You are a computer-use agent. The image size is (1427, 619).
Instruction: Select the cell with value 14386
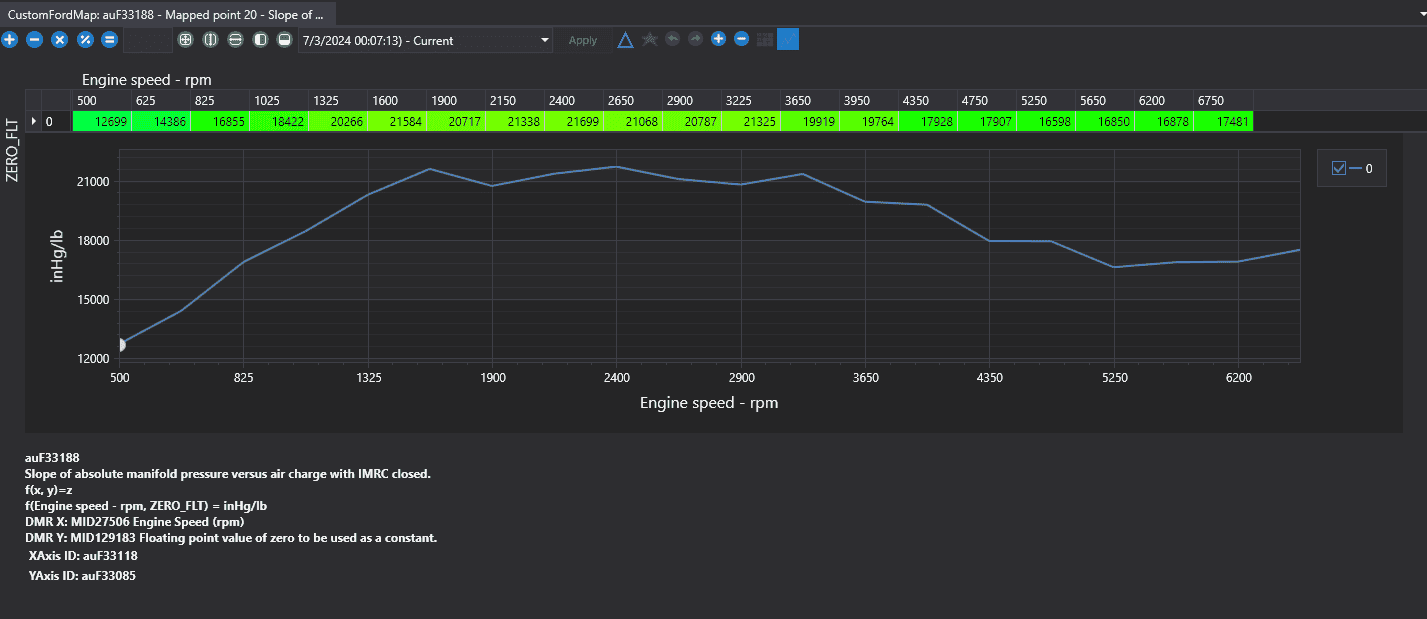pos(161,121)
